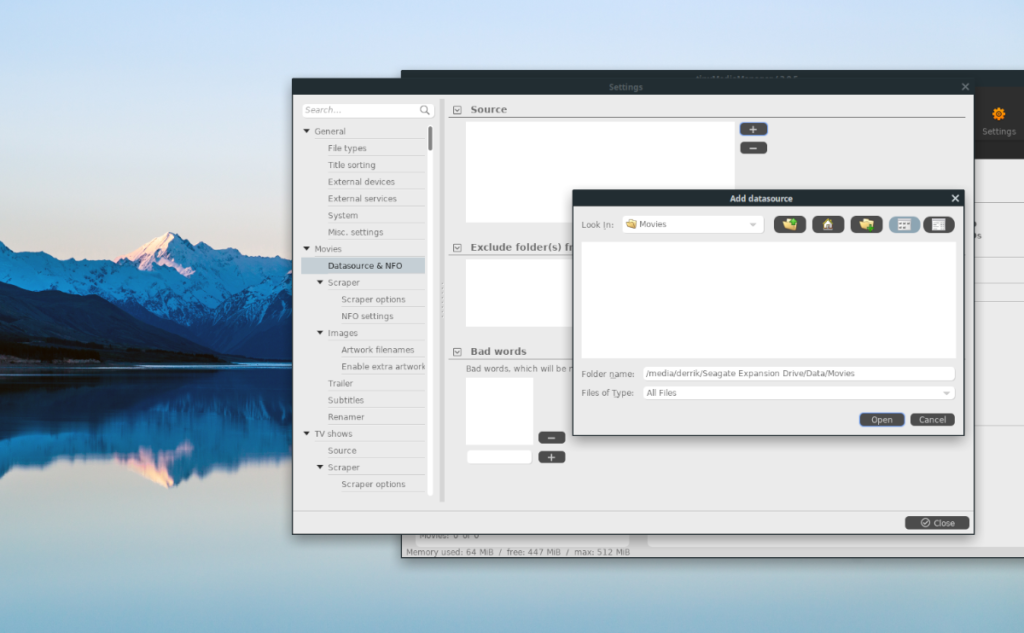Switch the file browser to list view
This screenshot has width=1024, height=633.
click(904, 224)
